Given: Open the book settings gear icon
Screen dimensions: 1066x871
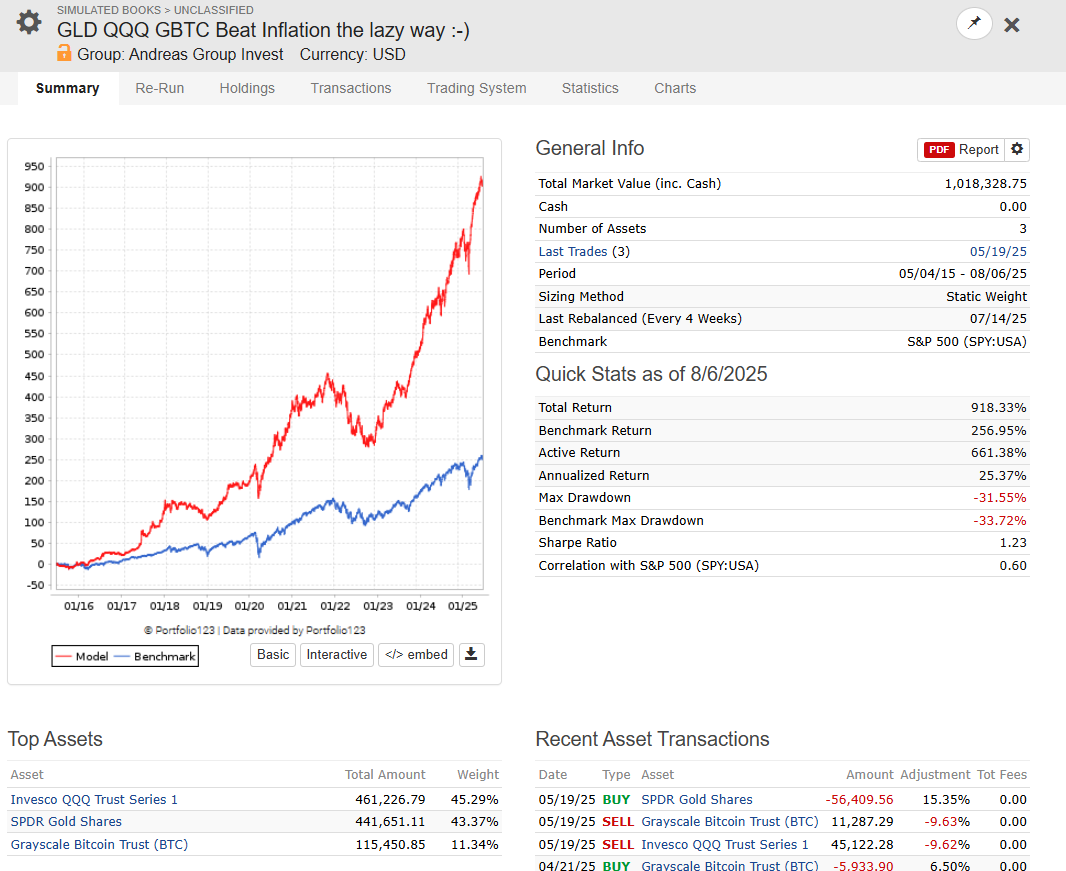Looking at the screenshot, I should [29, 22].
